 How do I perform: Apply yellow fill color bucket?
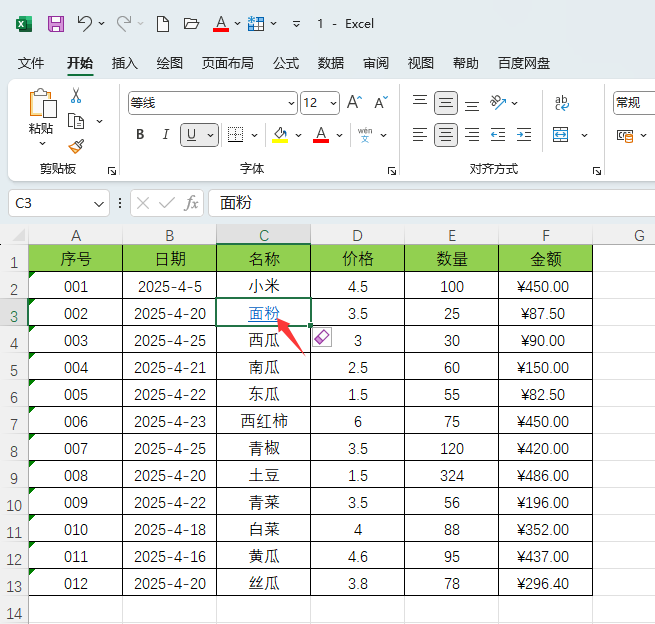point(280,134)
